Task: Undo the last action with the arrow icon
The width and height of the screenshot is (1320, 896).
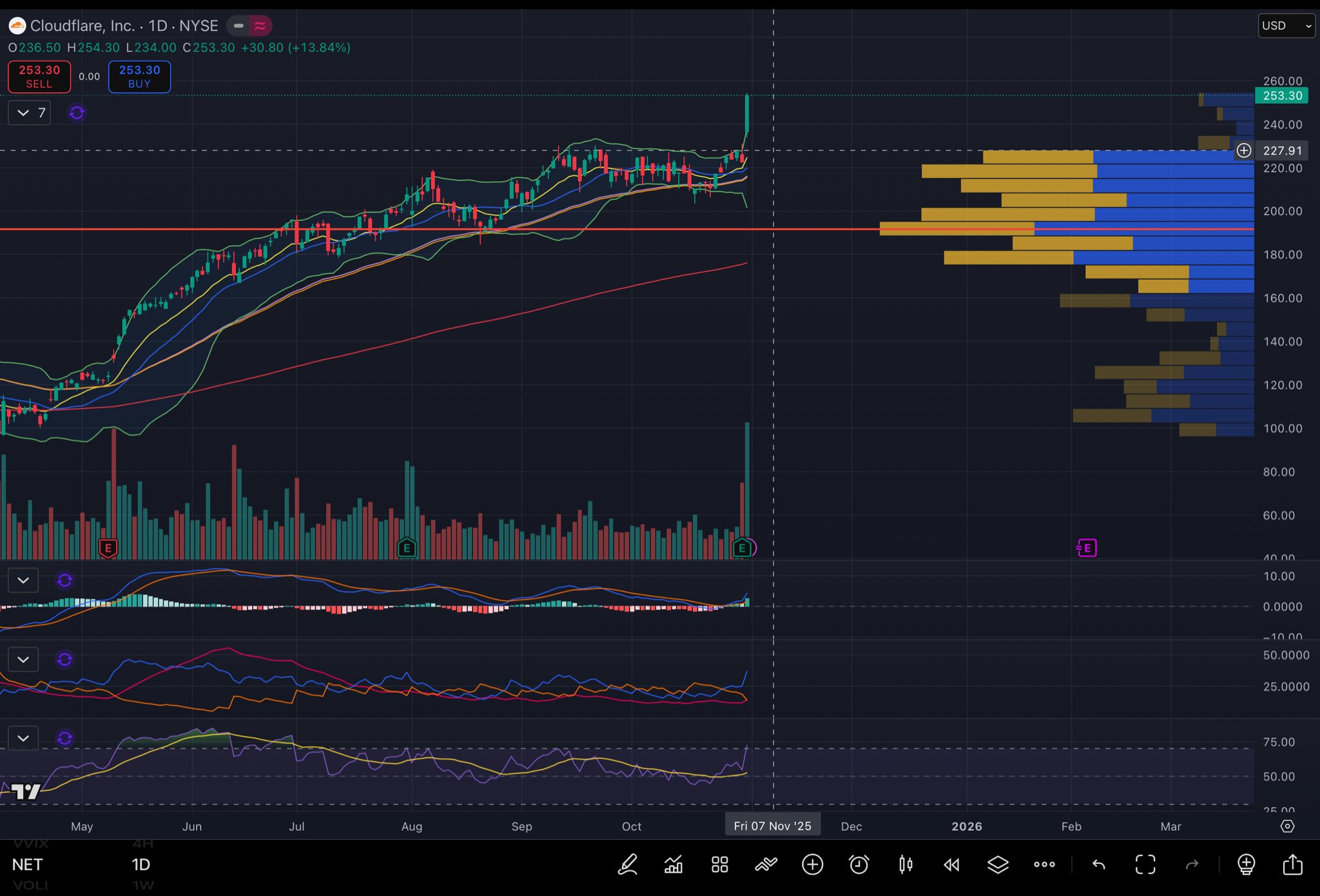Action: click(x=1099, y=864)
